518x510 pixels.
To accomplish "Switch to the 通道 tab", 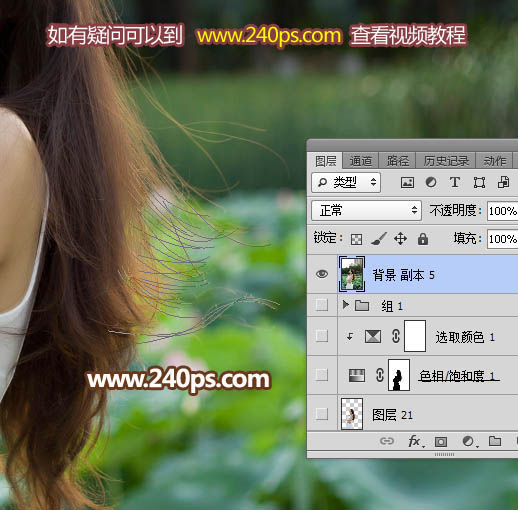I will click(x=360, y=161).
